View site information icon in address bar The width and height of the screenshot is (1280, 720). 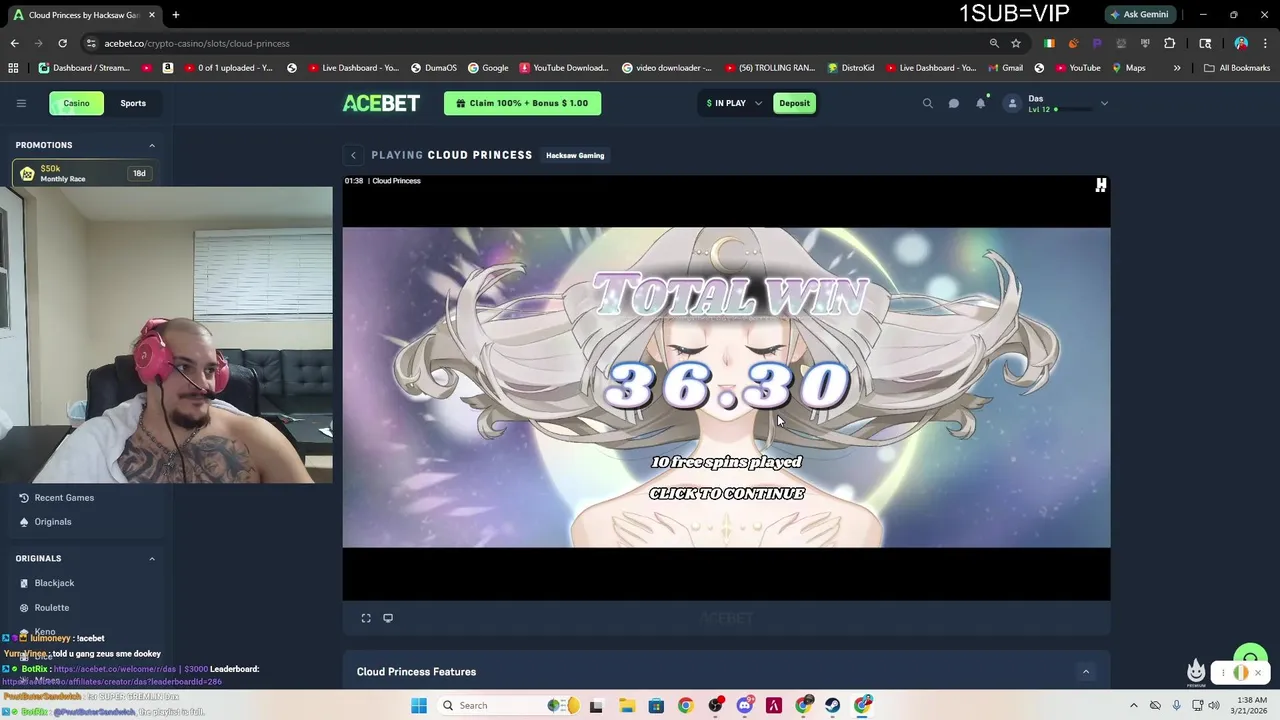click(91, 43)
